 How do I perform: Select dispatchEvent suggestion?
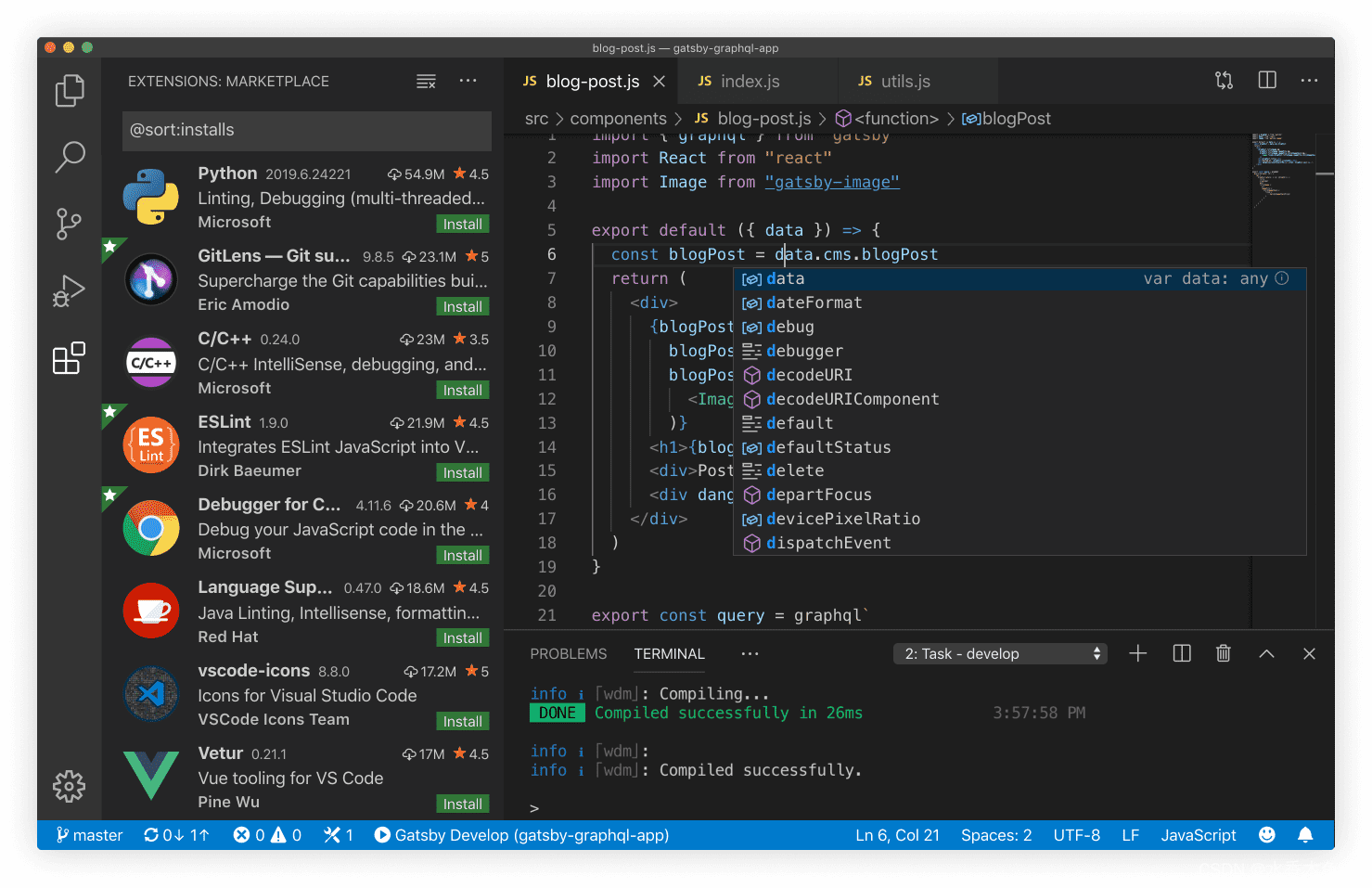(1019, 543)
